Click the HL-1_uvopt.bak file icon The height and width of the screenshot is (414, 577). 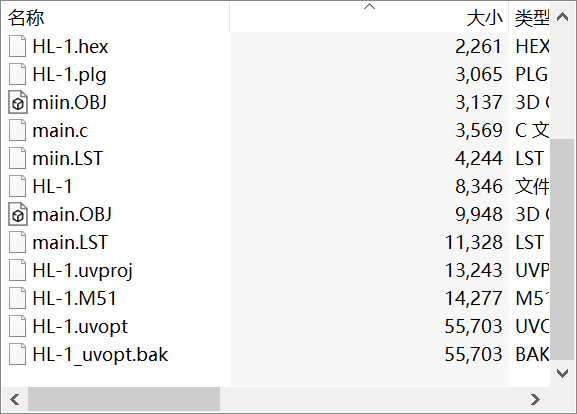tap(18, 354)
